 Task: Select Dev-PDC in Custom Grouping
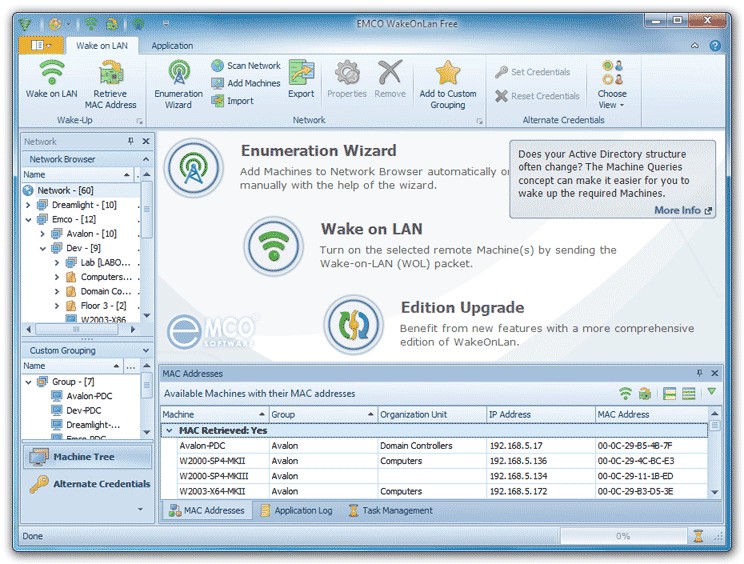[x=83, y=410]
